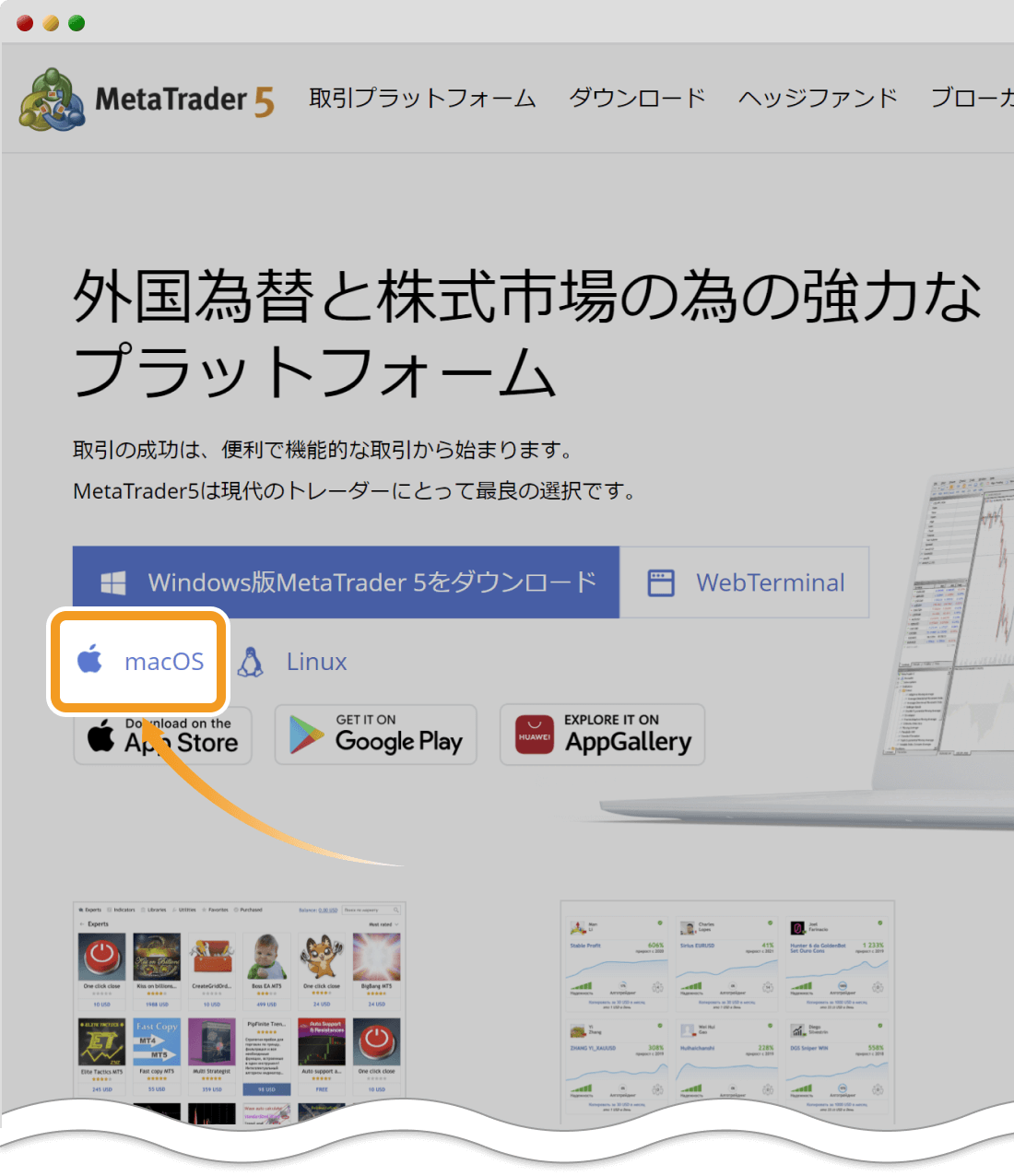Click the Balance 0.00 USD link
Viewport: 1014px width, 1176px height.
click(318, 910)
